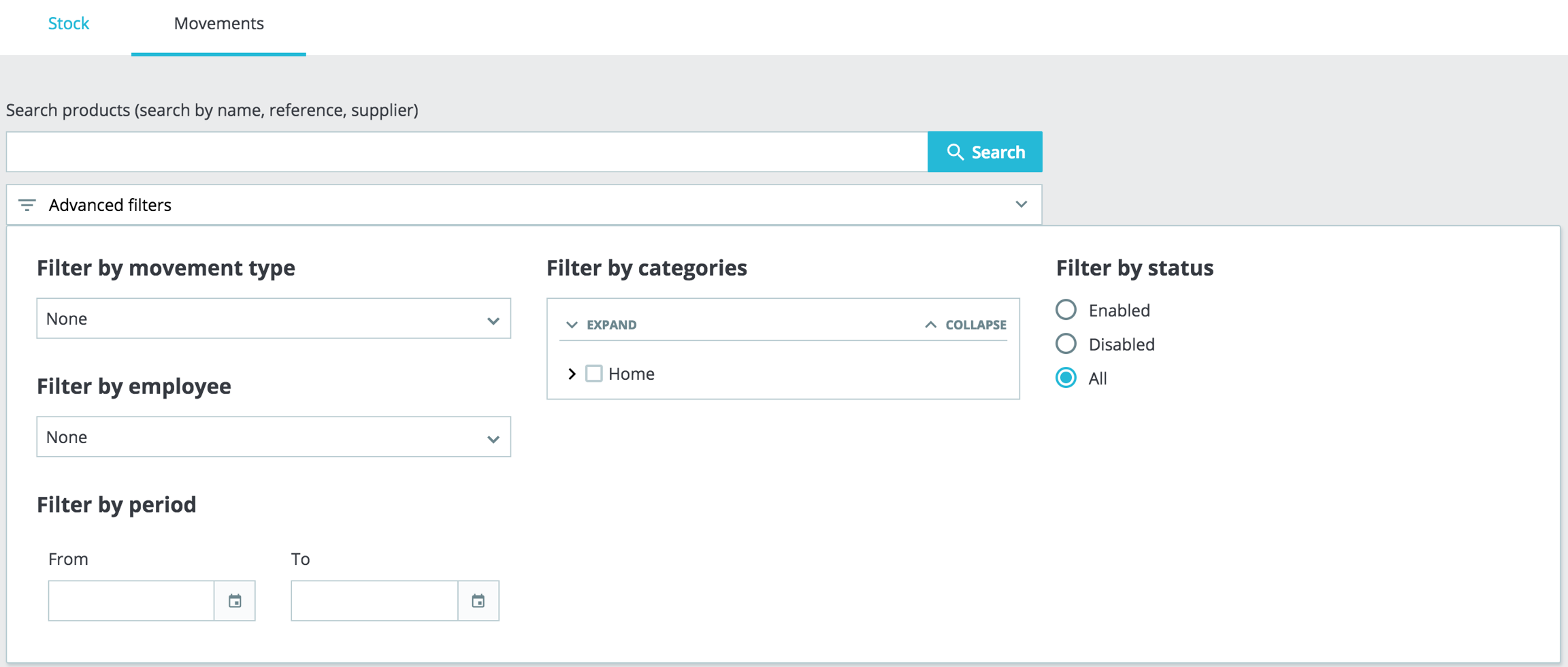This screenshot has height=667, width=1568.
Task: Click the magnifier icon in Search button
Action: (955, 152)
